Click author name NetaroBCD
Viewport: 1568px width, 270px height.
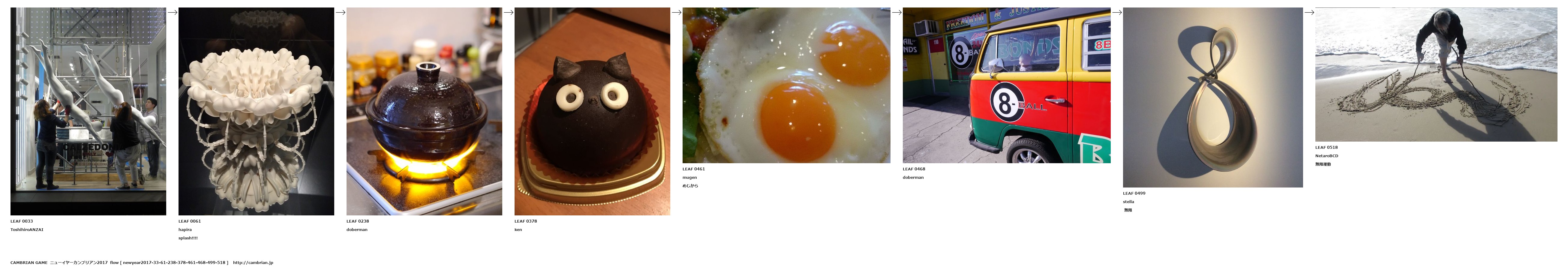[x=1327, y=156]
